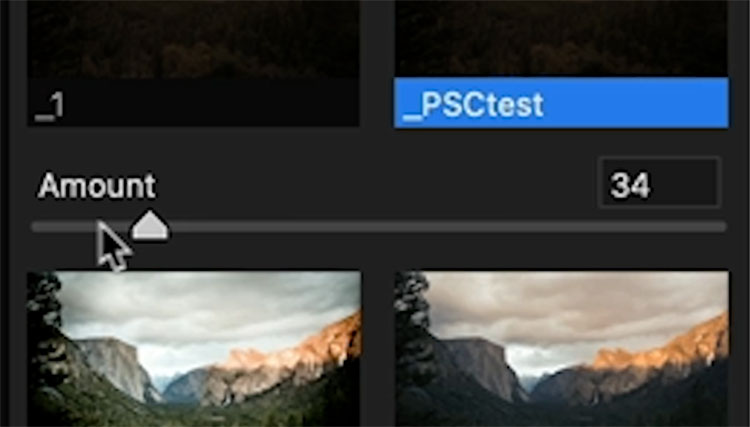This screenshot has width=750, height=427.
Task: Click the Amount slider handle
Action: point(150,225)
